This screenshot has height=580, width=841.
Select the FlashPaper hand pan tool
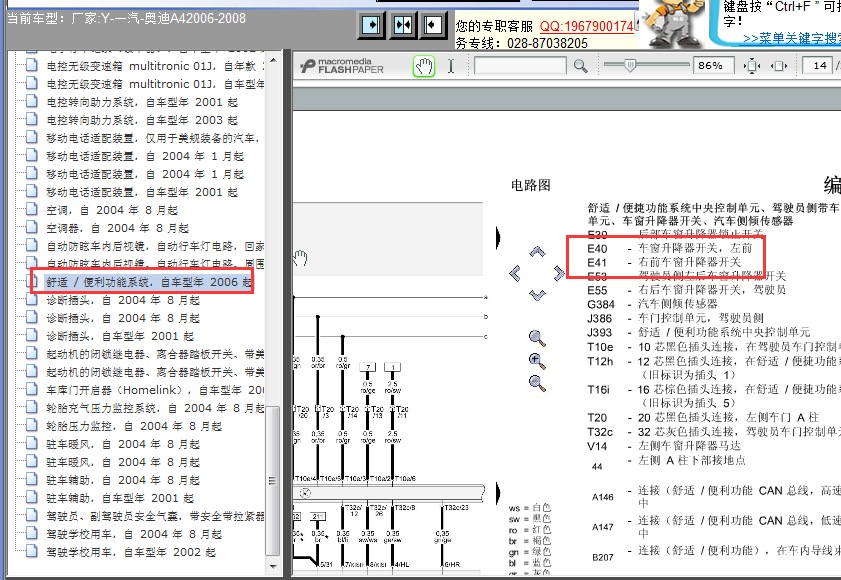[x=424, y=67]
